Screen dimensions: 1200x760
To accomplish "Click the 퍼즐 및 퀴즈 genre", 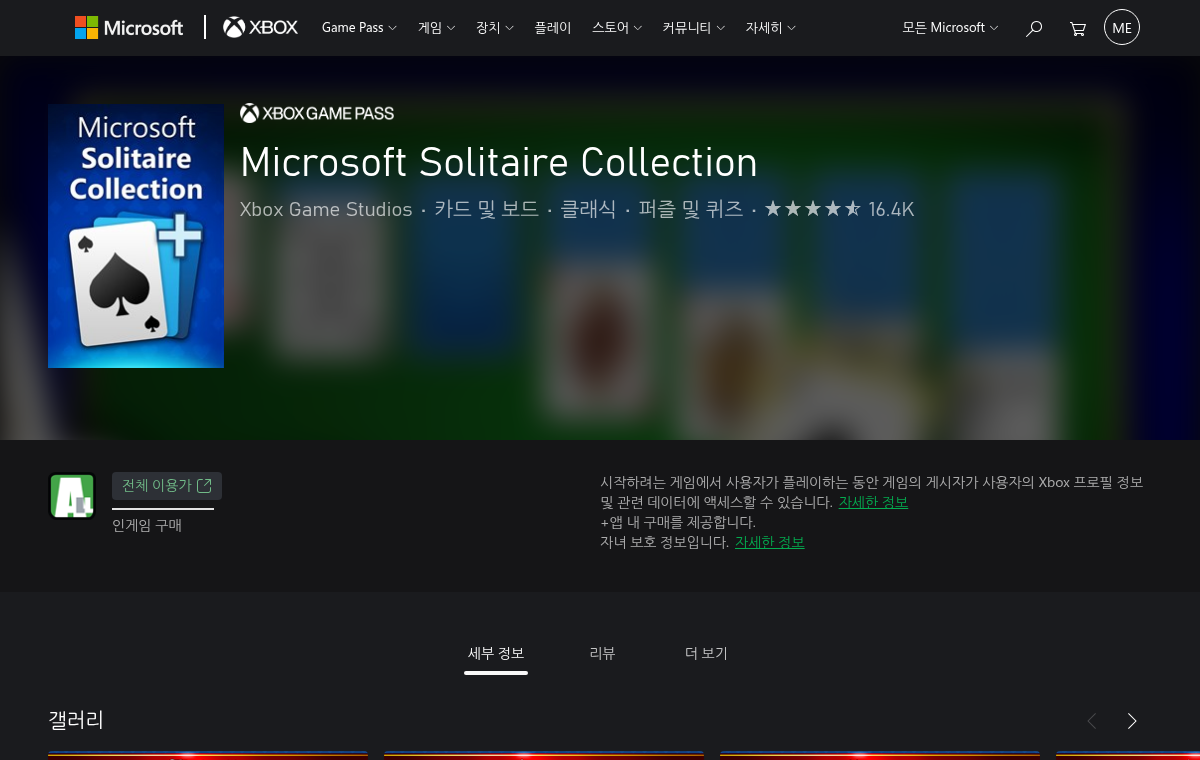I will click(691, 209).
